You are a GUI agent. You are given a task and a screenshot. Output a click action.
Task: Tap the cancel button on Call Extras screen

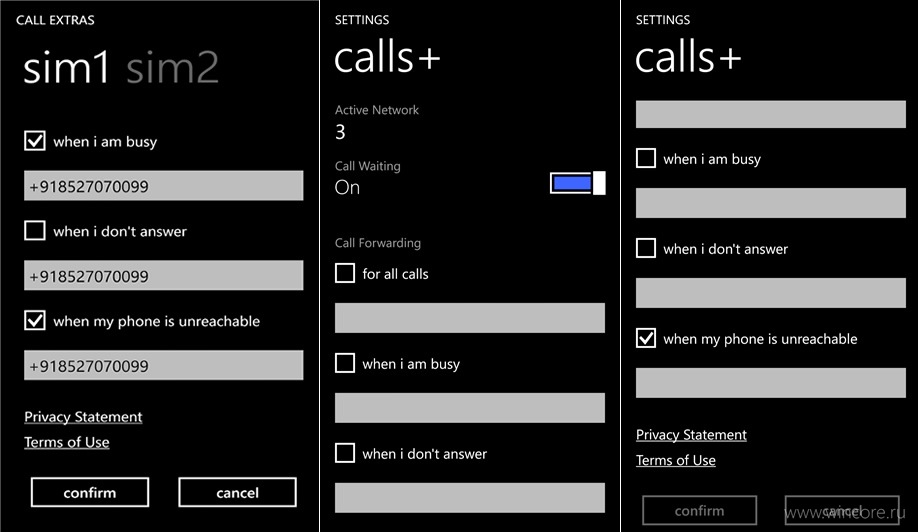pyautogui.click(x=237, y=492)
